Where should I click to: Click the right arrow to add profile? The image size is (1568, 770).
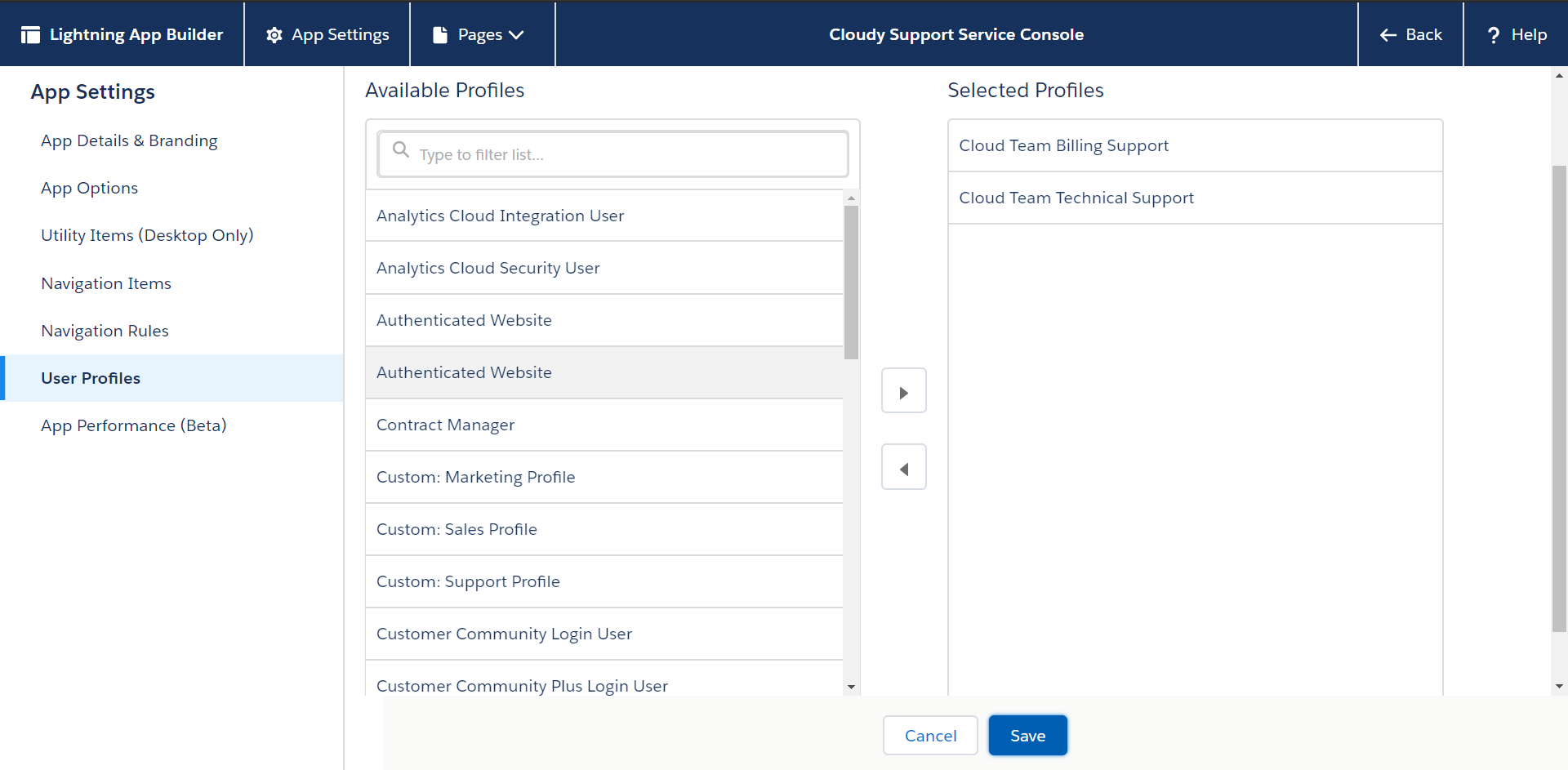pos(903,391)
